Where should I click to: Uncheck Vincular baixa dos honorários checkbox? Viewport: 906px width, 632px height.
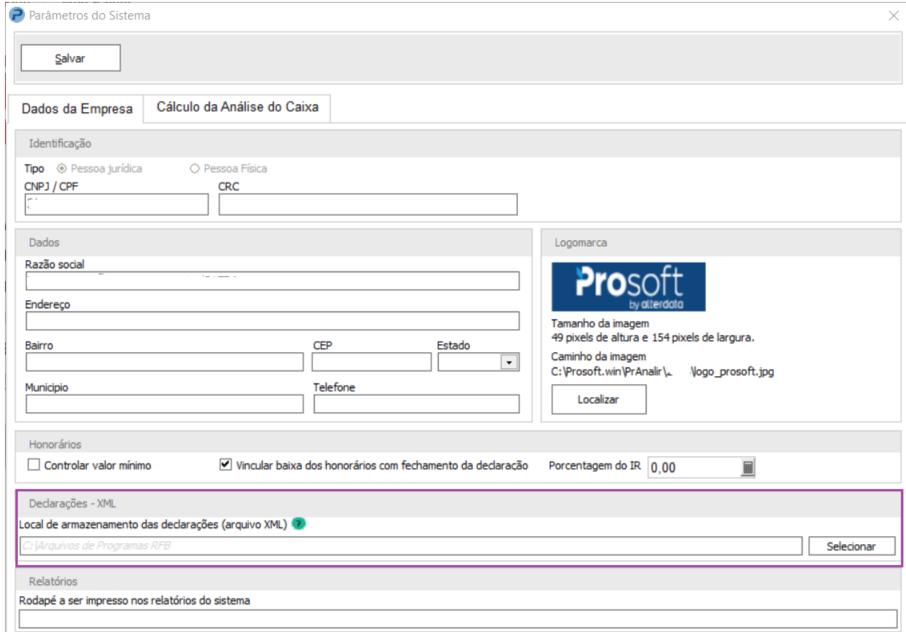pos(225,464)
